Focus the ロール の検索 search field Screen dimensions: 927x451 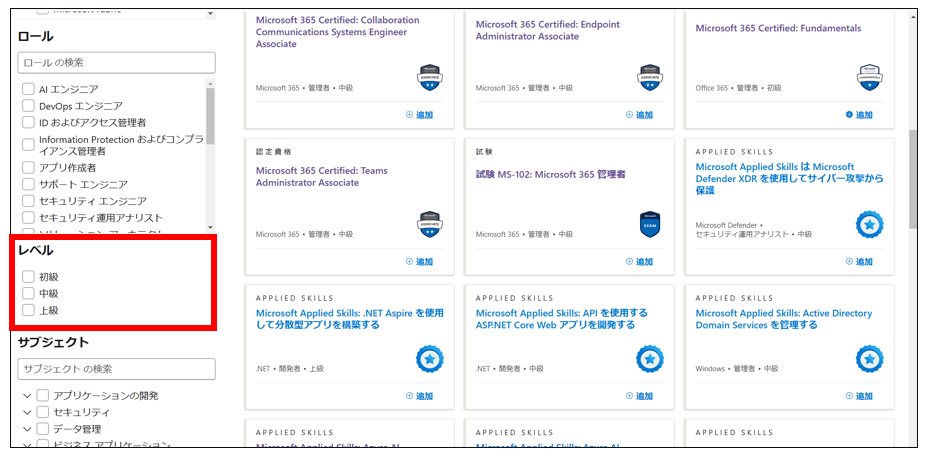pos(116,62)
